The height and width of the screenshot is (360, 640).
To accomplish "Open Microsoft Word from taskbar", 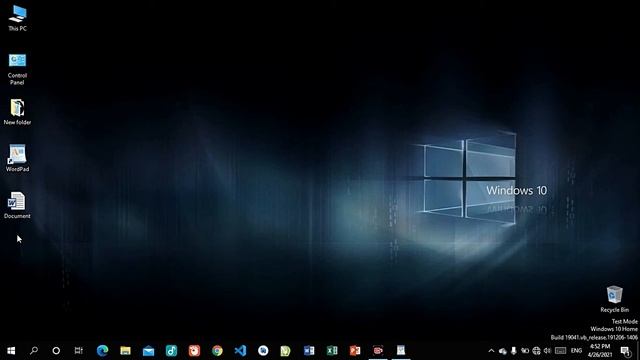I will [x=309, y=350].
